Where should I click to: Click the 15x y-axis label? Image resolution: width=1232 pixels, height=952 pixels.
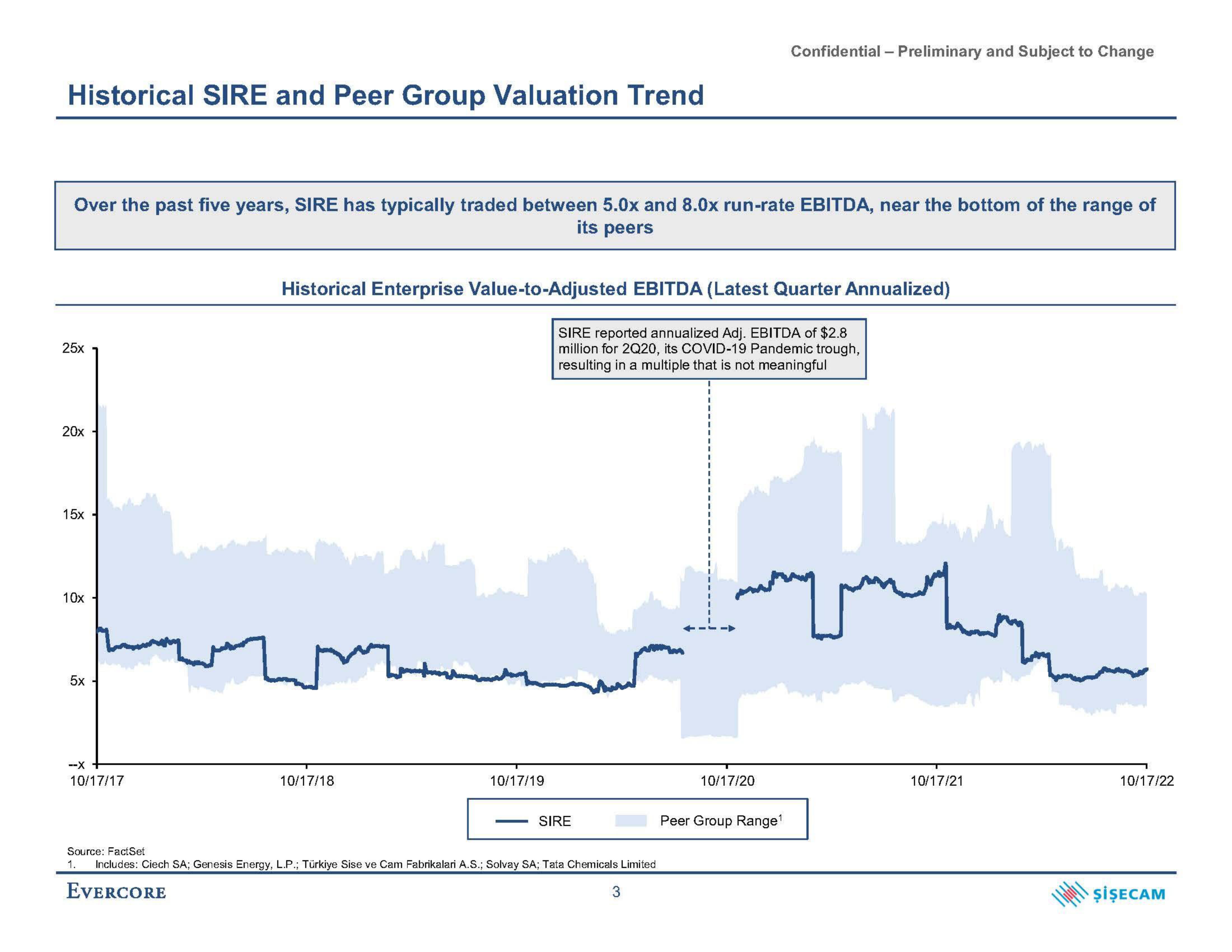[73, 514]
